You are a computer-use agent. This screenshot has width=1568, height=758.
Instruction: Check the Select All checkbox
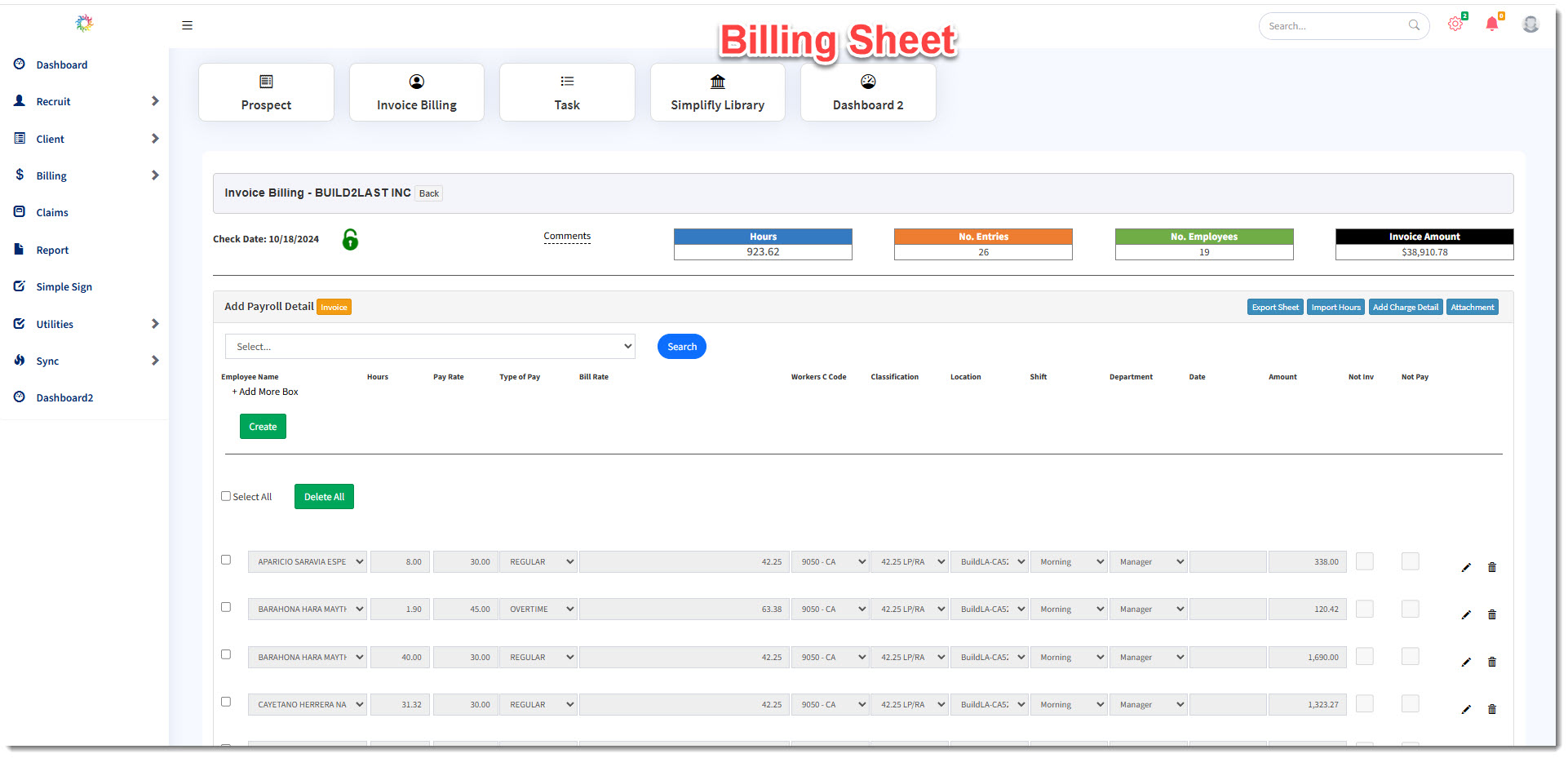[226, 496]
